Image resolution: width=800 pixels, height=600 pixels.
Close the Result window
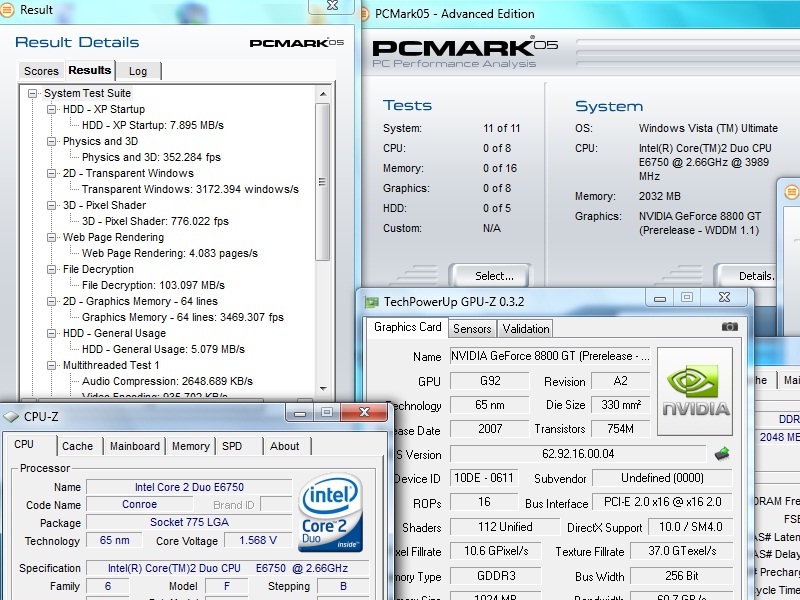332,6
